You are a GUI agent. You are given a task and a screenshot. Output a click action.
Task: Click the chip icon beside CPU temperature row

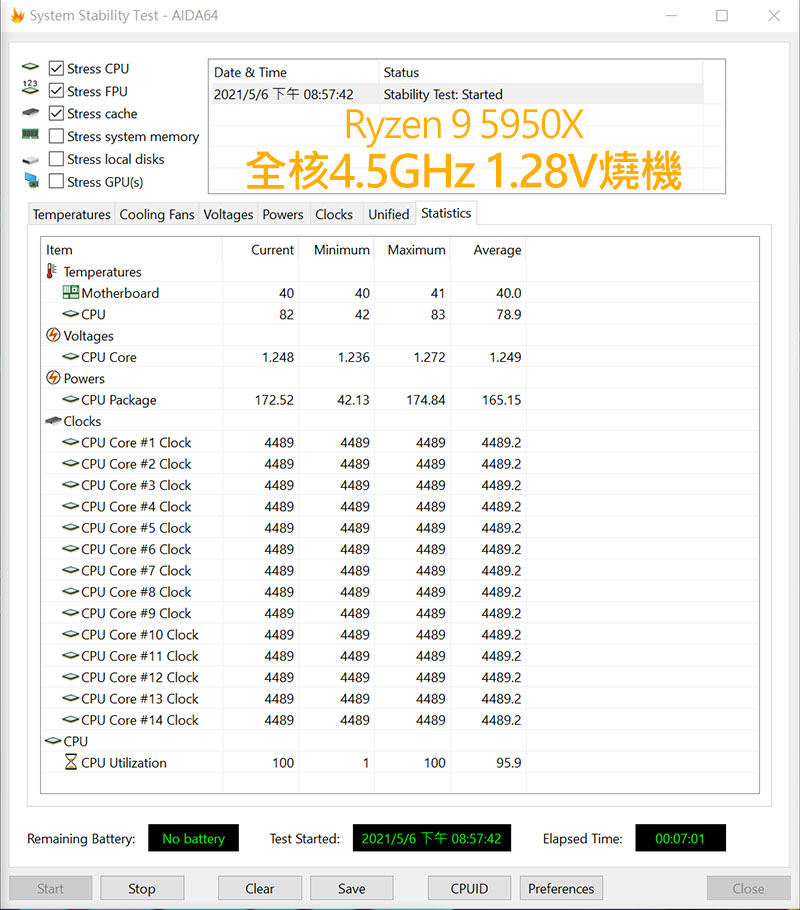tap(71, 314)
